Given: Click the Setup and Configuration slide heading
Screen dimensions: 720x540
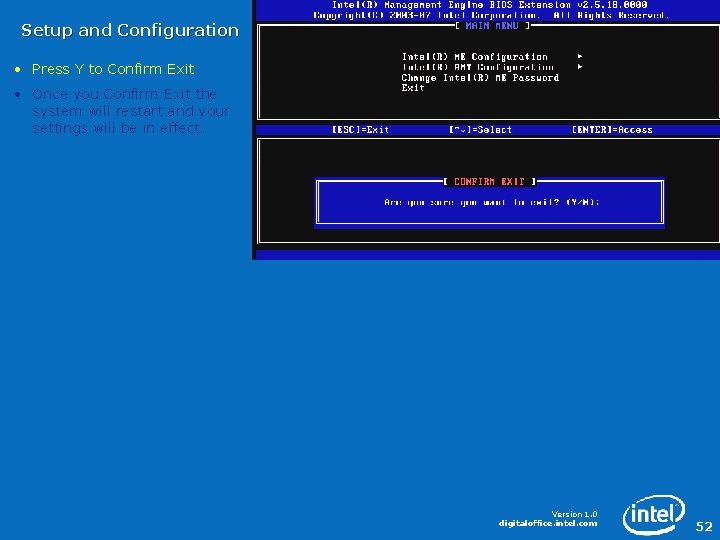Looking at the screenshot, I should [x=130, y=30].
